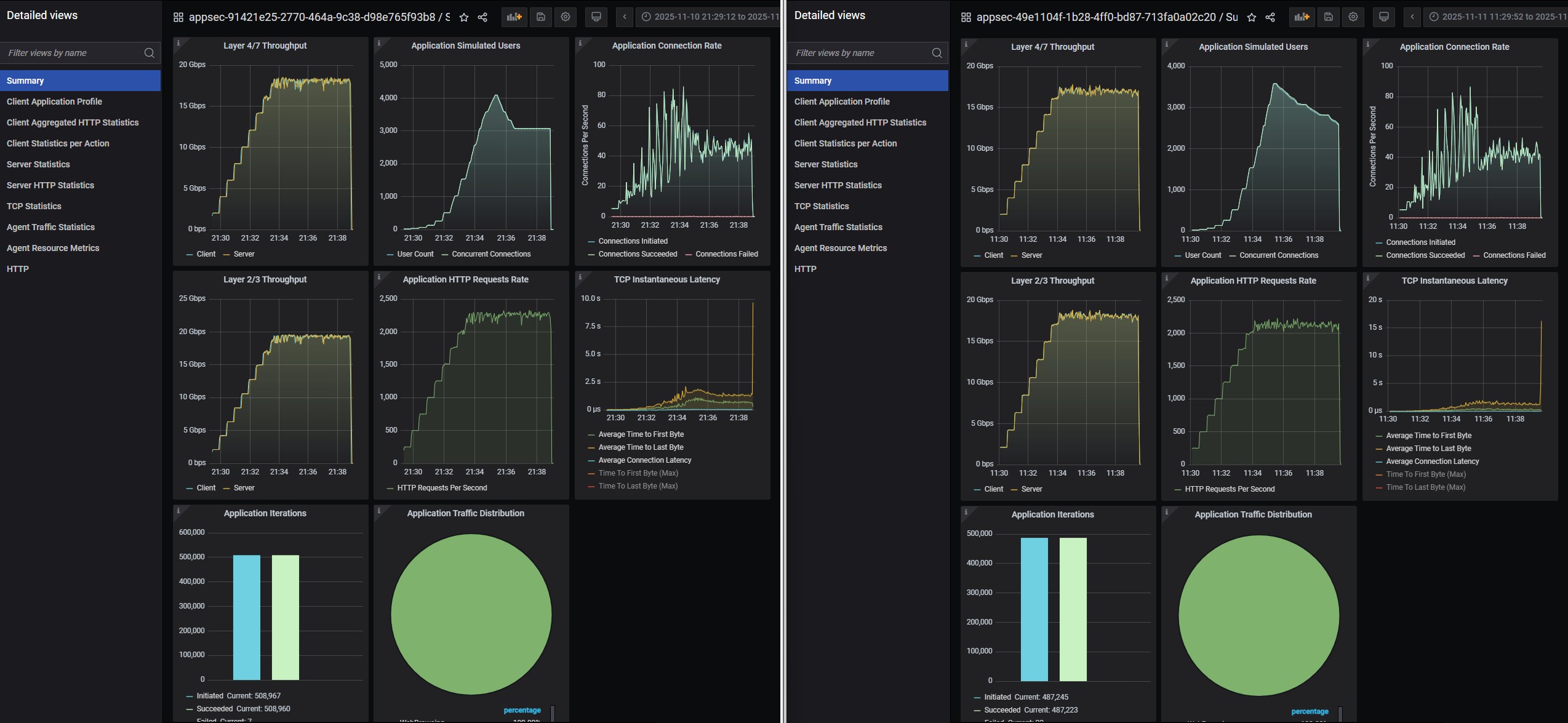The image size is (1568, 723).
Task: Open dashboard settings gear in appsec-49e1104f dashboard
Action: pyautogui.click(x=1353, y=17)
